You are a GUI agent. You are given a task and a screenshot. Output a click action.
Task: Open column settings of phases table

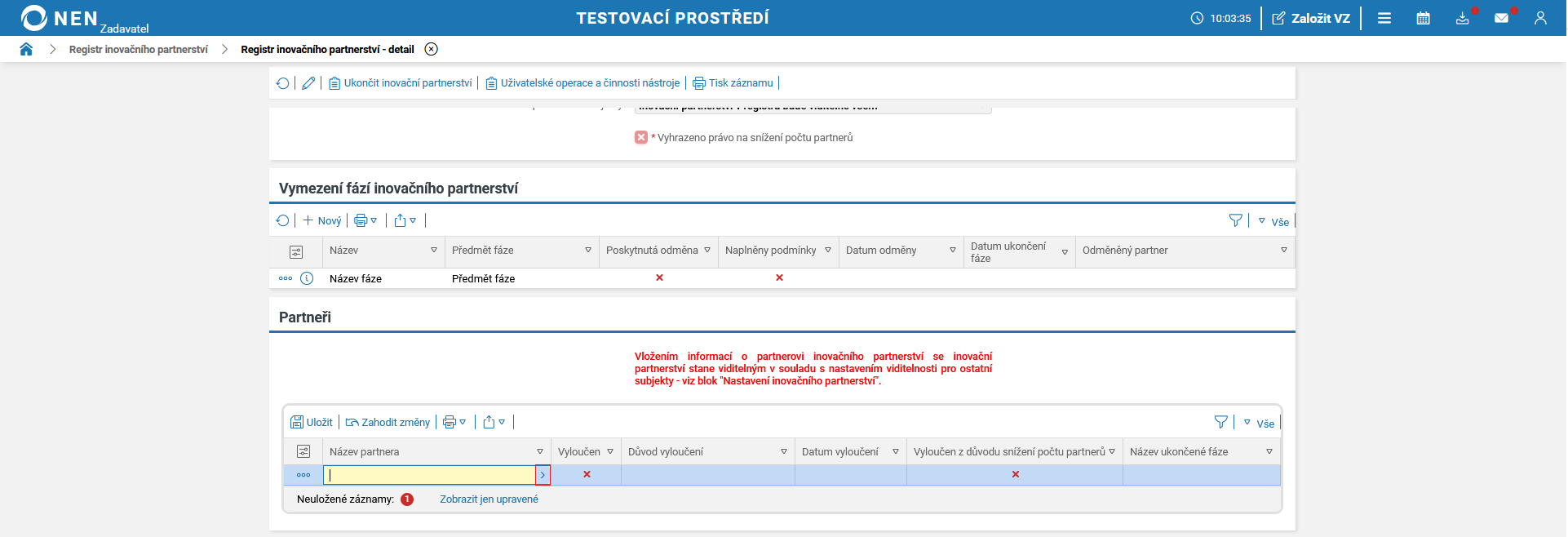(296, 252)
